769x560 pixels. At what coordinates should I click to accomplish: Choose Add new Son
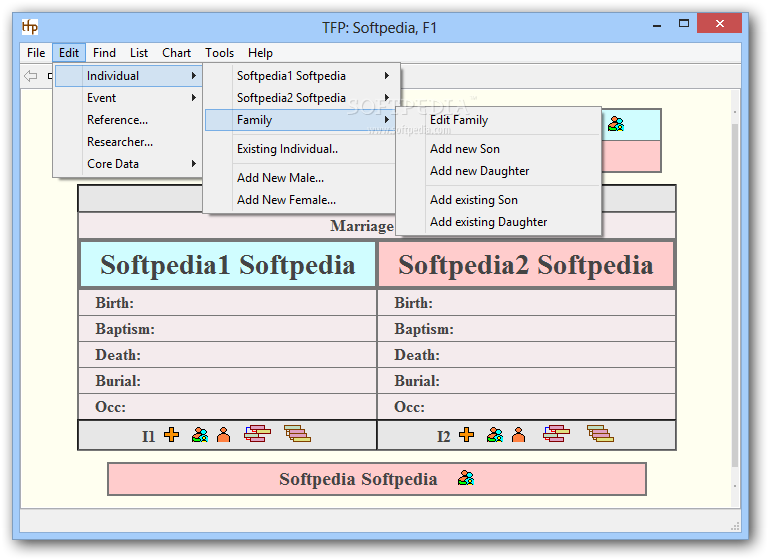499,149
